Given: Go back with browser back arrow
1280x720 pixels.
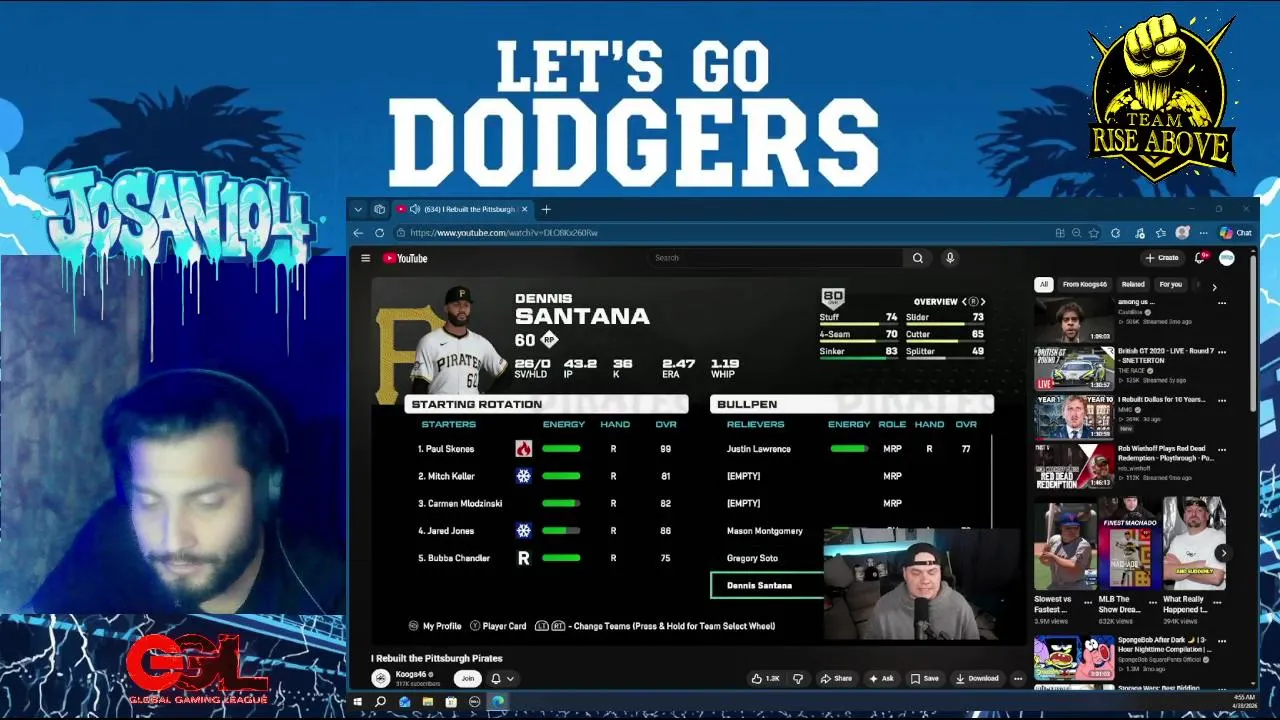Looking at the screenshot, I should [358, 233].
